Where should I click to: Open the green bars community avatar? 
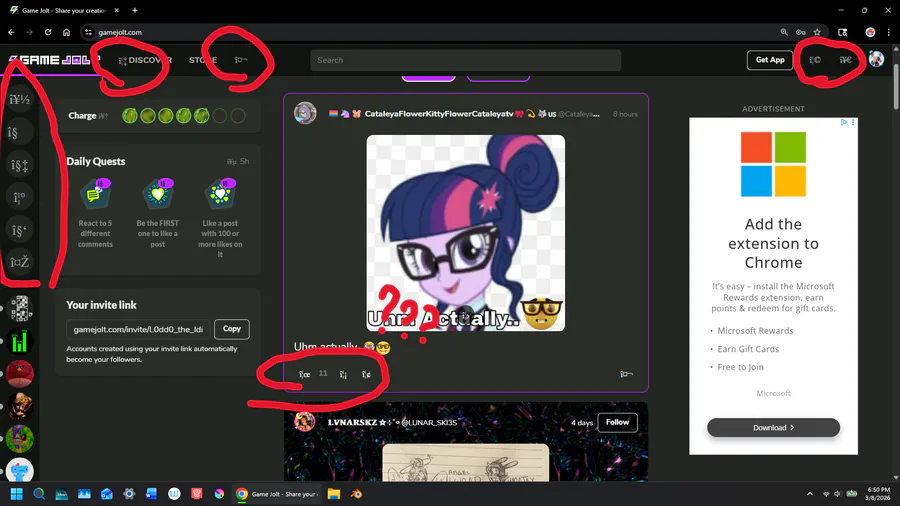[20, 341]
